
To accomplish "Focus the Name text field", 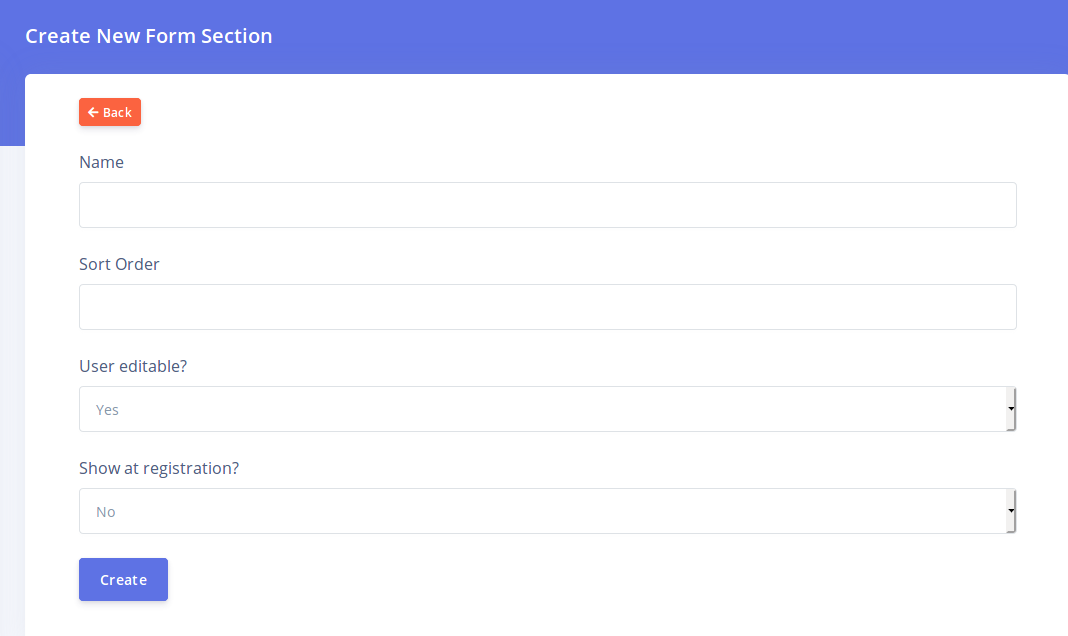I will click(547, 205).
